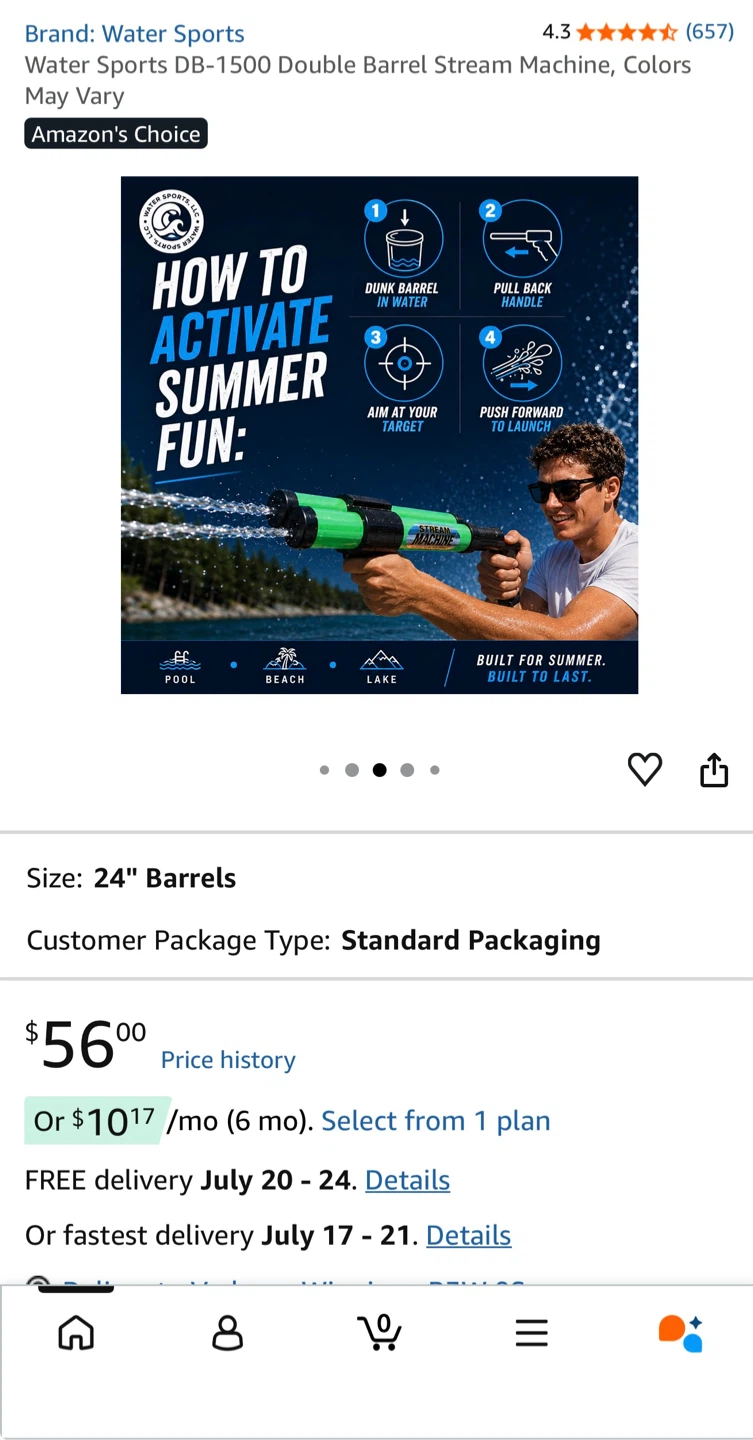Launch the Rufus AI assistant icon

tap(681, 1333)
